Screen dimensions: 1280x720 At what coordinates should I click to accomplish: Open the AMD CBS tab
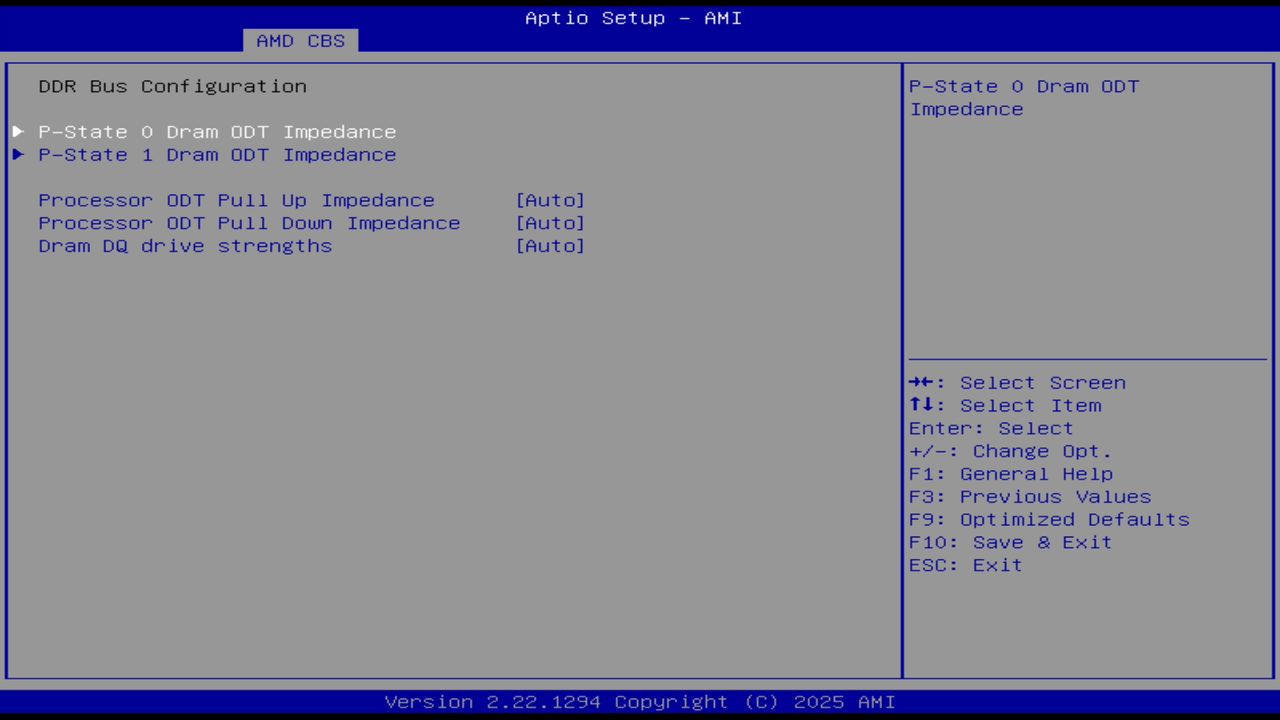point(300,41)
